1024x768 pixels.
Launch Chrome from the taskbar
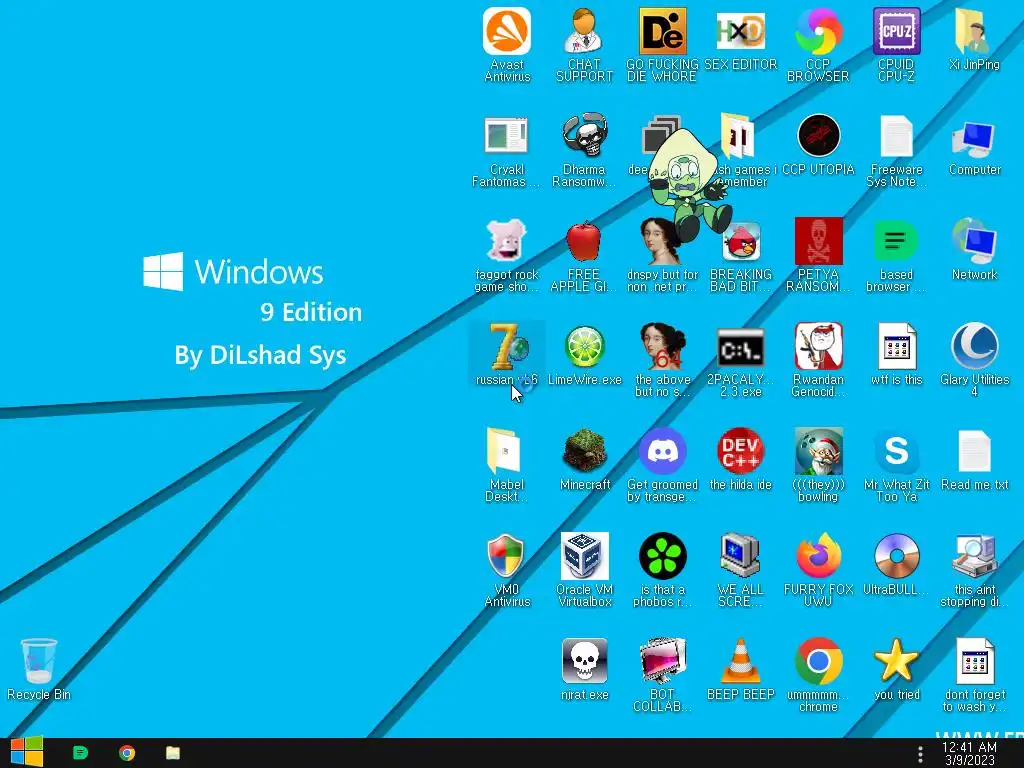coord(127,753)
